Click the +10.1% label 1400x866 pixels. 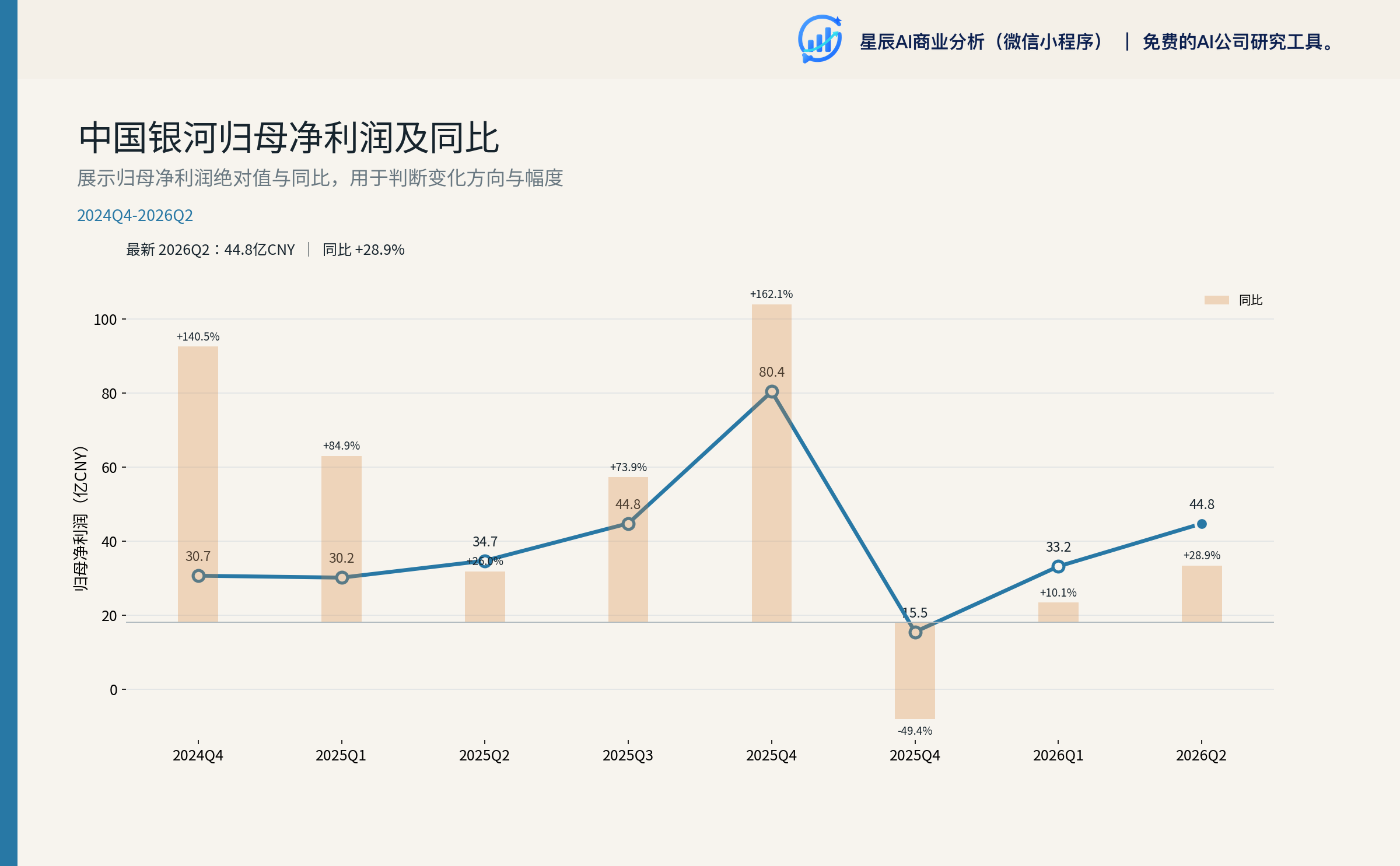[x=1058, y=592]
